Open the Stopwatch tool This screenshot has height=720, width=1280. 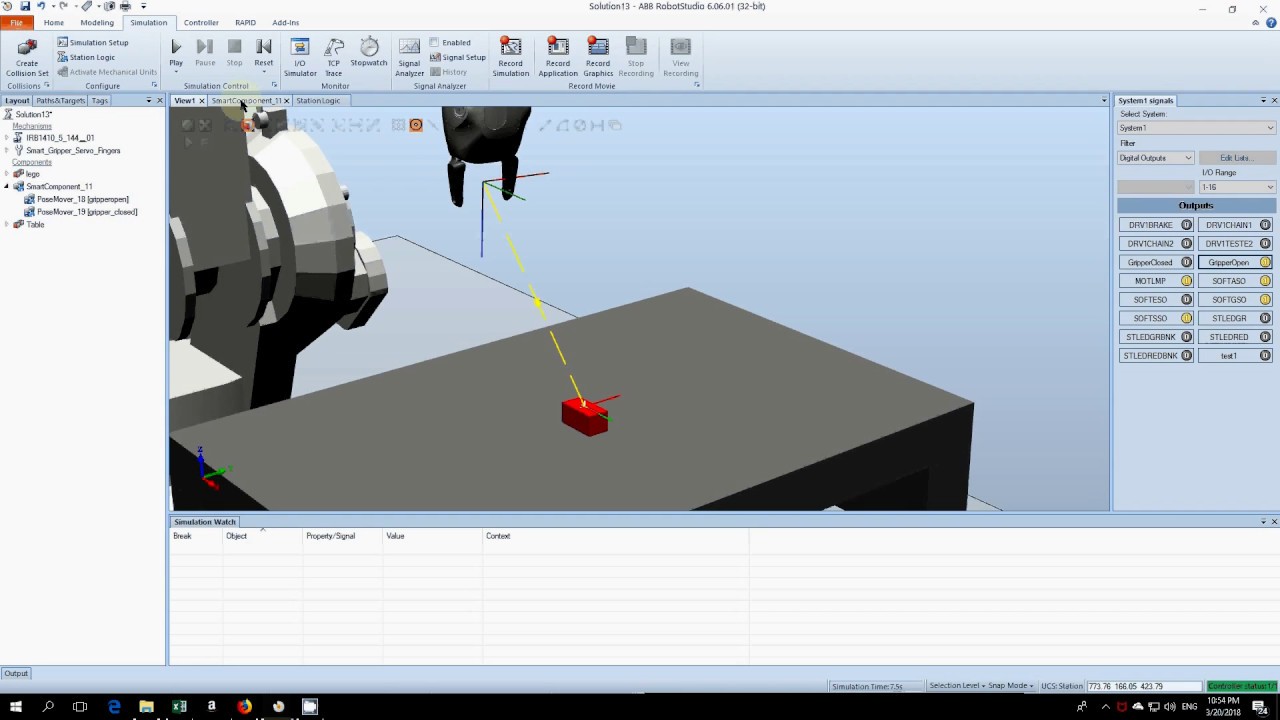(x=369, y=53)
